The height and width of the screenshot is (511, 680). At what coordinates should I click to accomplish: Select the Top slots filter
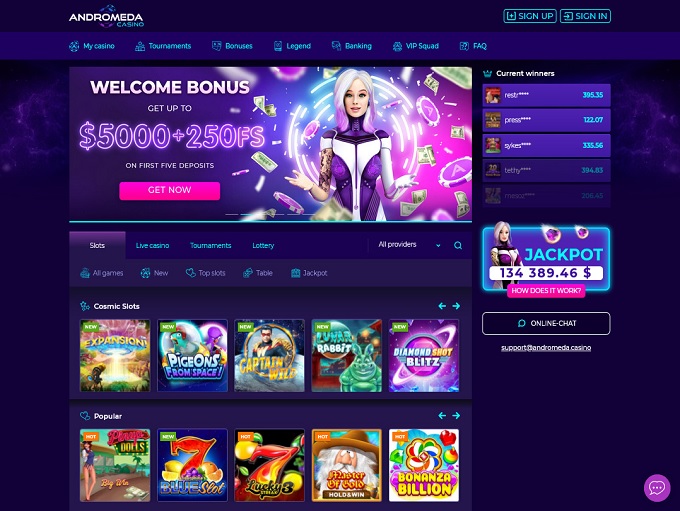[x=206, y=273]
